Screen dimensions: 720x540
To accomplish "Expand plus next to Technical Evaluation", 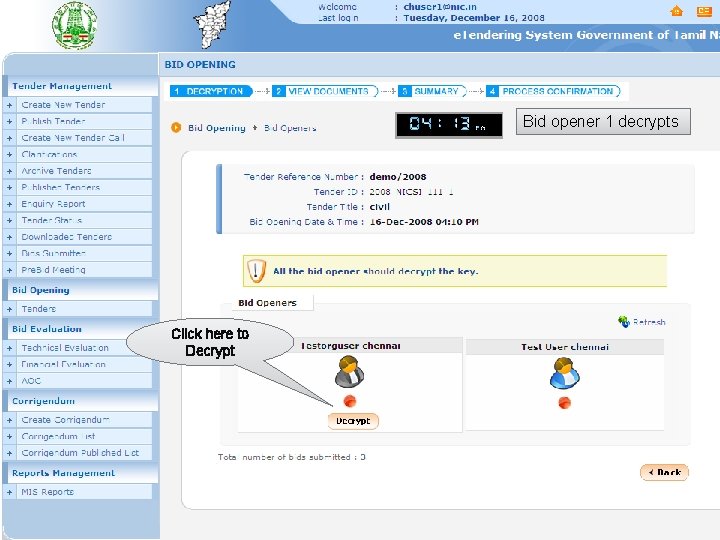I will click(9, 349).
